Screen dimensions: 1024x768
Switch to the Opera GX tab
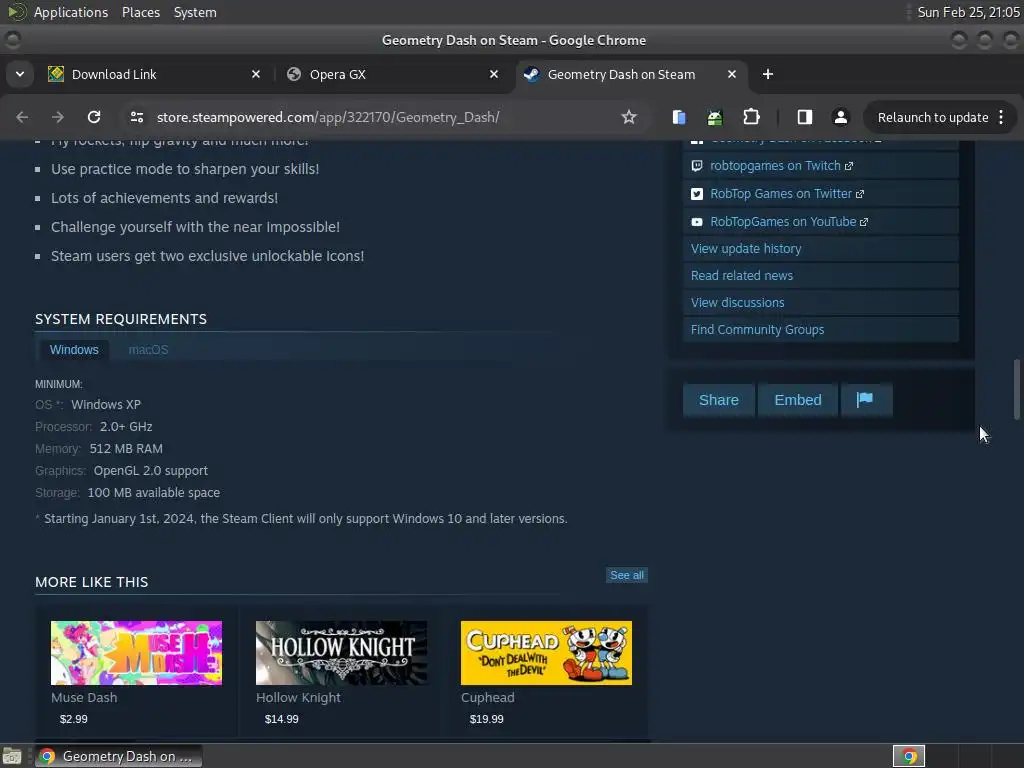click(393, 74)
